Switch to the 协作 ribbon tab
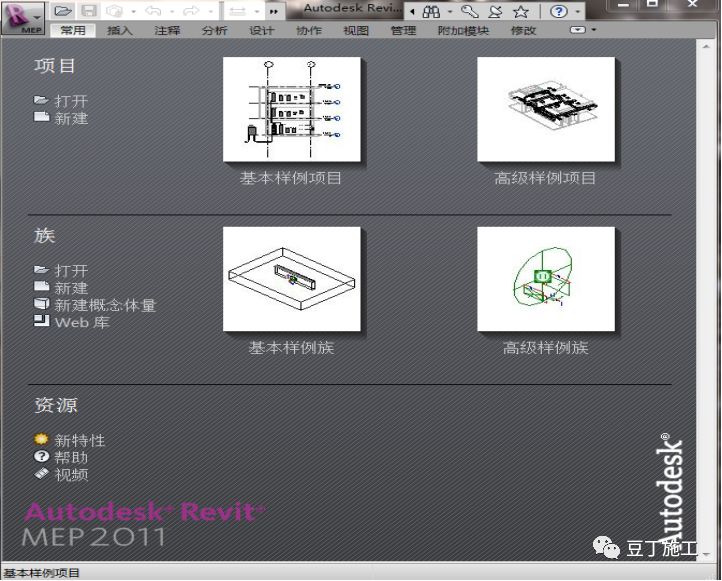The image size is (722, 581). [309, 30]
